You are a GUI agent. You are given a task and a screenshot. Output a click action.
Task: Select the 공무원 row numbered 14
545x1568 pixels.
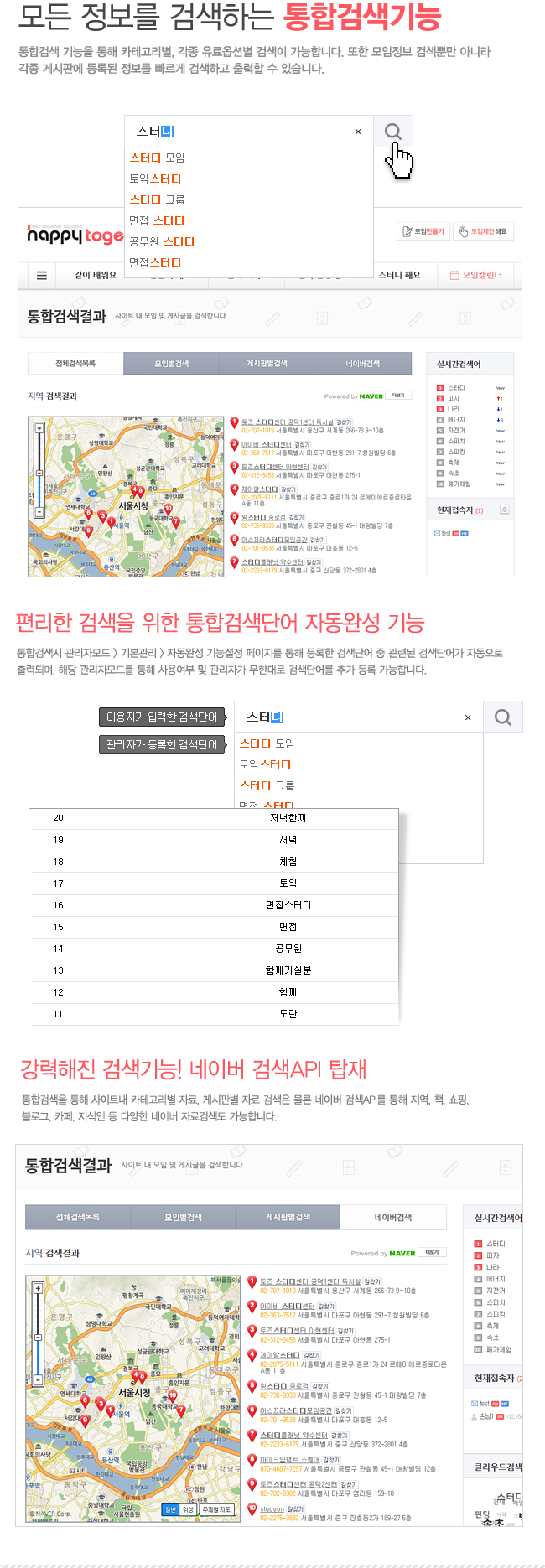pos(215,949)
